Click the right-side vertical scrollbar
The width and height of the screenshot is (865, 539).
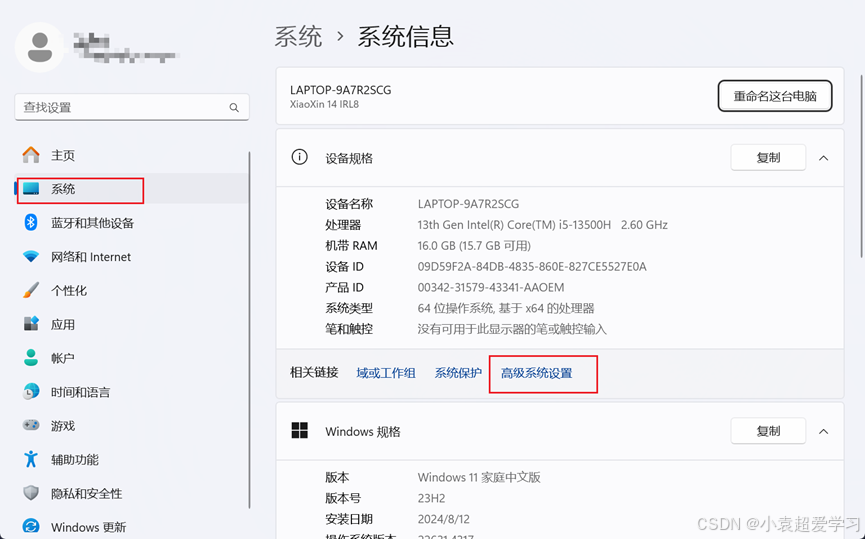pos(861,166)
